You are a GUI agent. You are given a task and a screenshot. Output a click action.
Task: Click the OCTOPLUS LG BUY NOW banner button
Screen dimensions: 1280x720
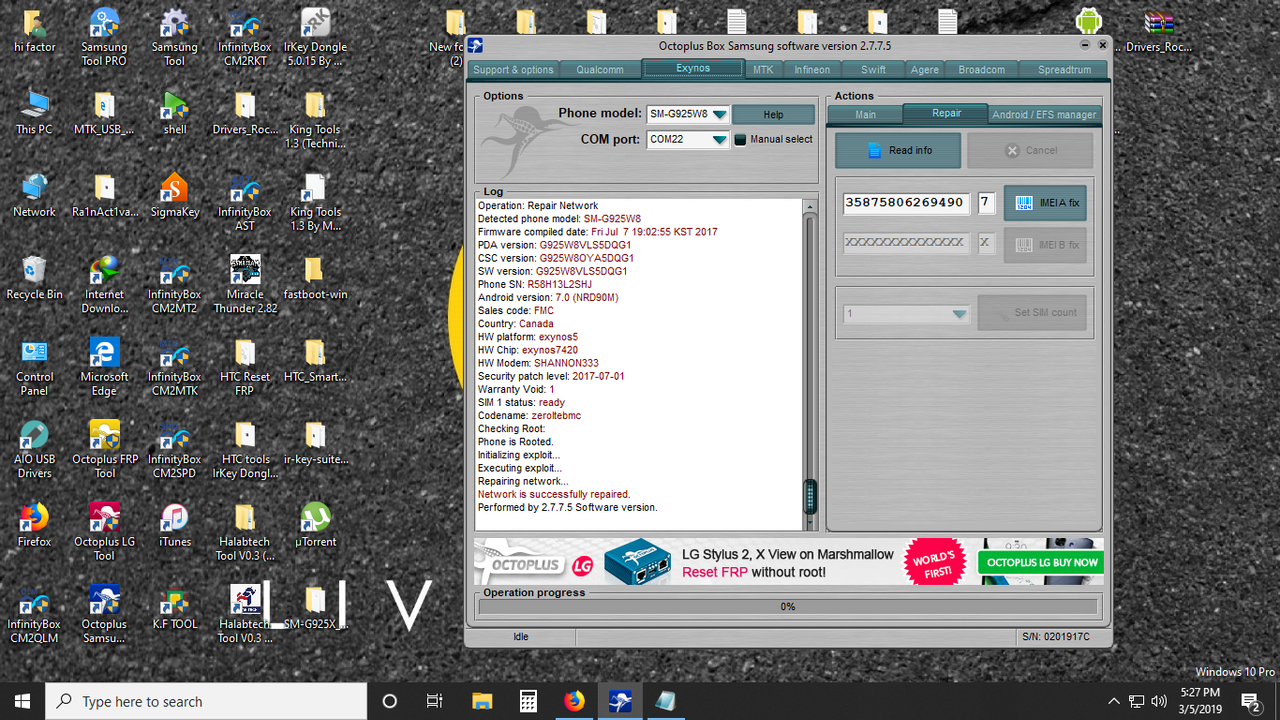1041,562
